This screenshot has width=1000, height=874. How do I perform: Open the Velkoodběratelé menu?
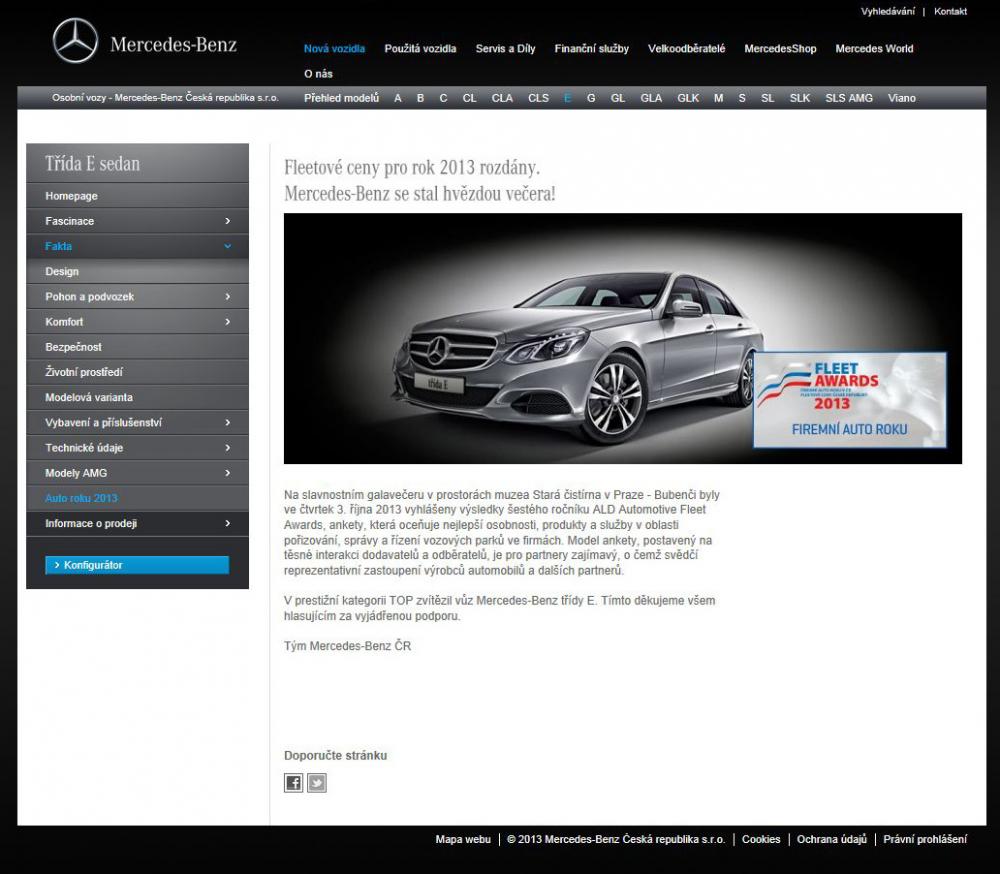pyautogui.click(x=686, y=48)
